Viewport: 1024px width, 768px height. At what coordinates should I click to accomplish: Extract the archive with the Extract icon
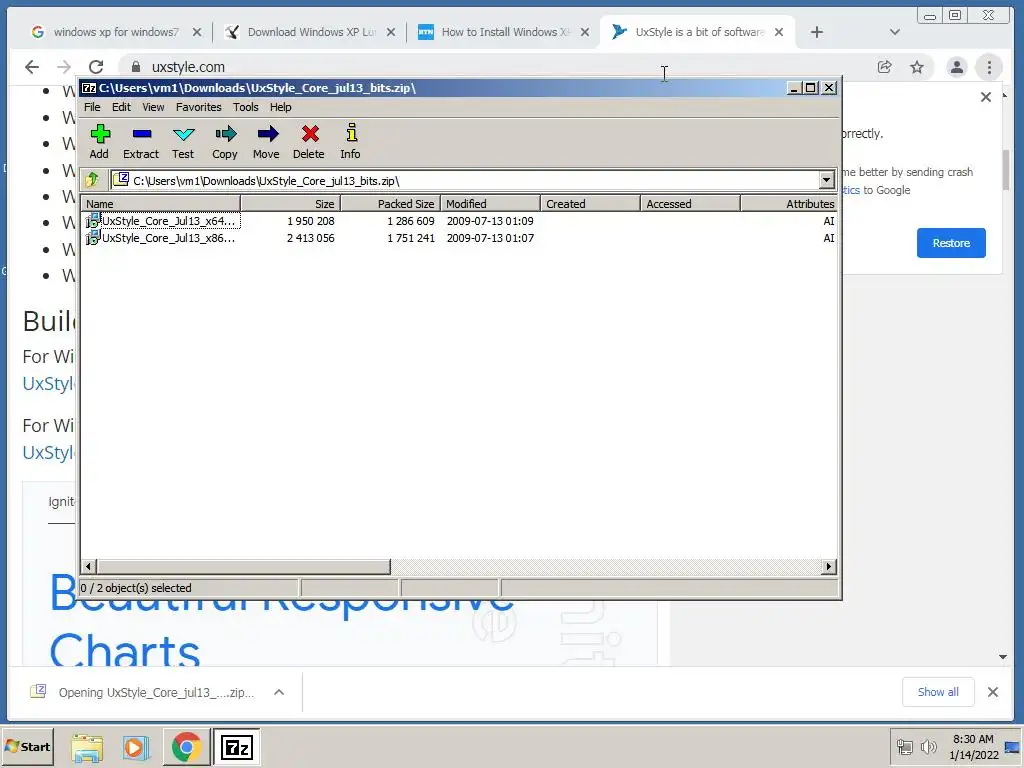pyautogui.click(x=141, y=142)
